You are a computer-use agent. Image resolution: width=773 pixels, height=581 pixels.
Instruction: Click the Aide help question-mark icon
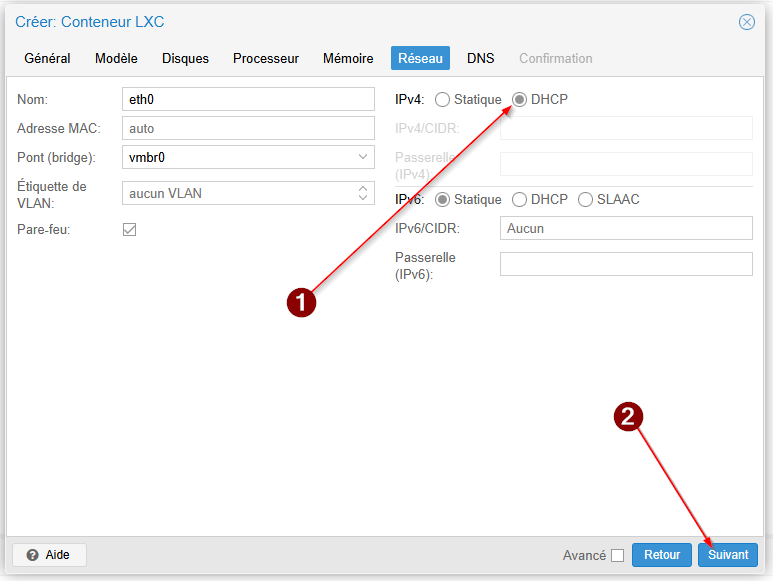point(33,555)
